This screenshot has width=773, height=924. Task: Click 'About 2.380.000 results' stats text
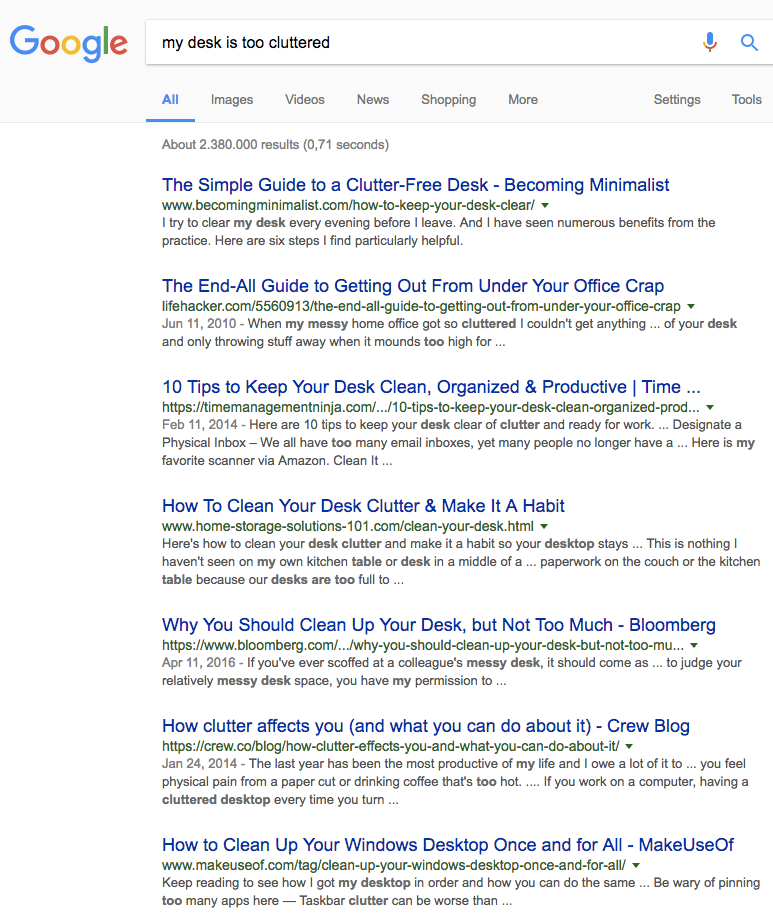pyautogui.click(x=275, y=144)
